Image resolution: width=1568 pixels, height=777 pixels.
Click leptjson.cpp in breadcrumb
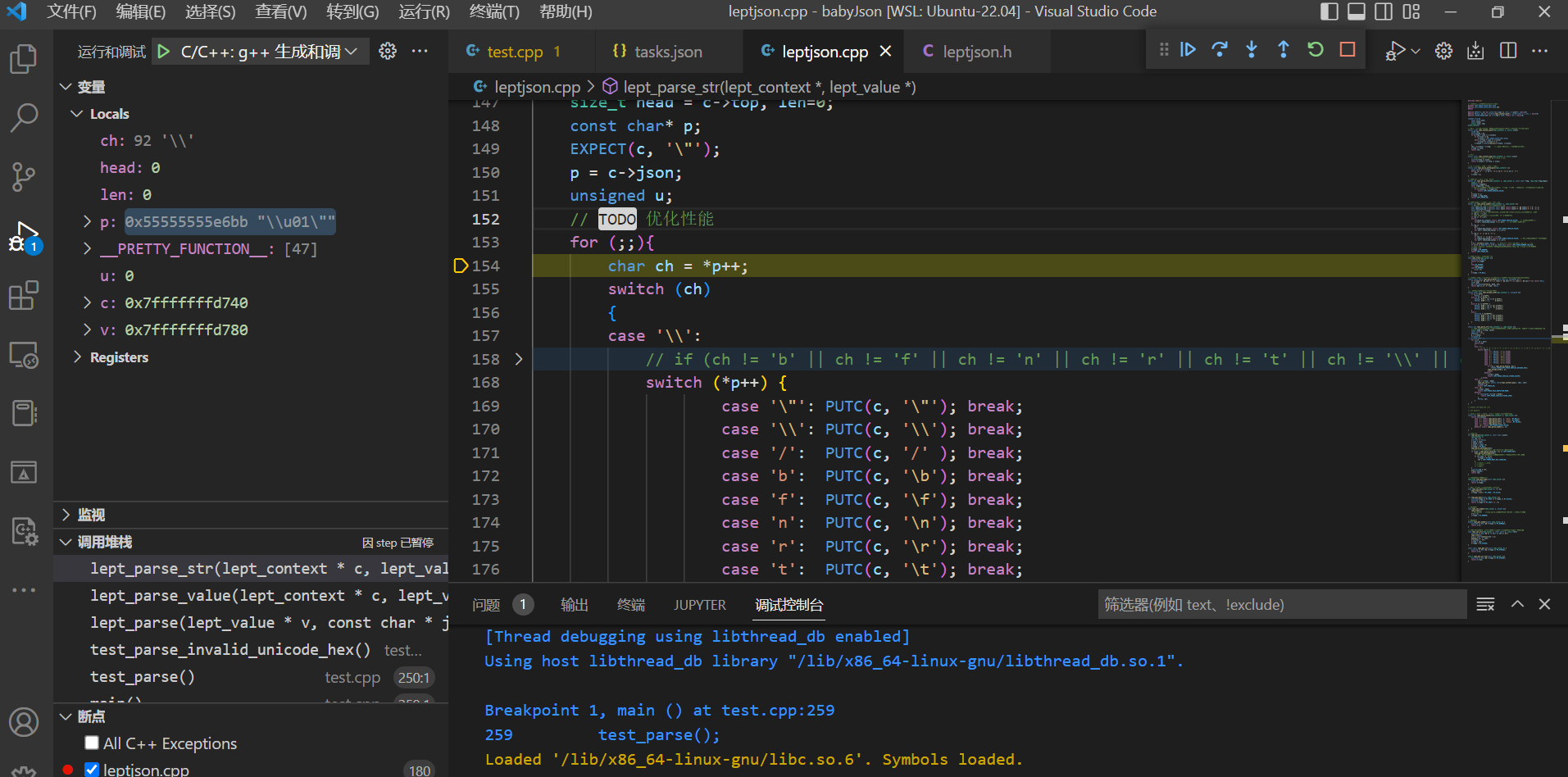pyautogui.click(x=537, y=87)
